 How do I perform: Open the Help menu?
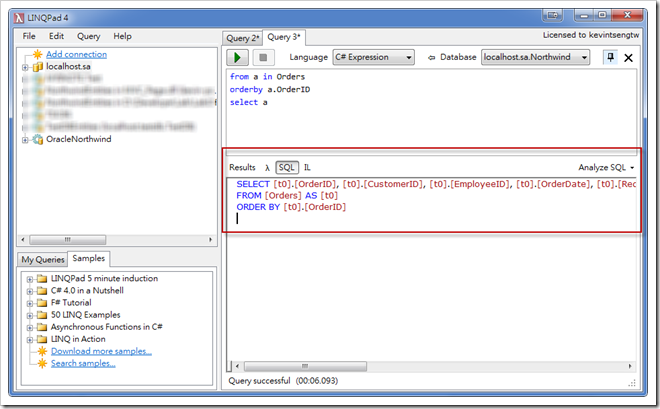pos(122,36)
